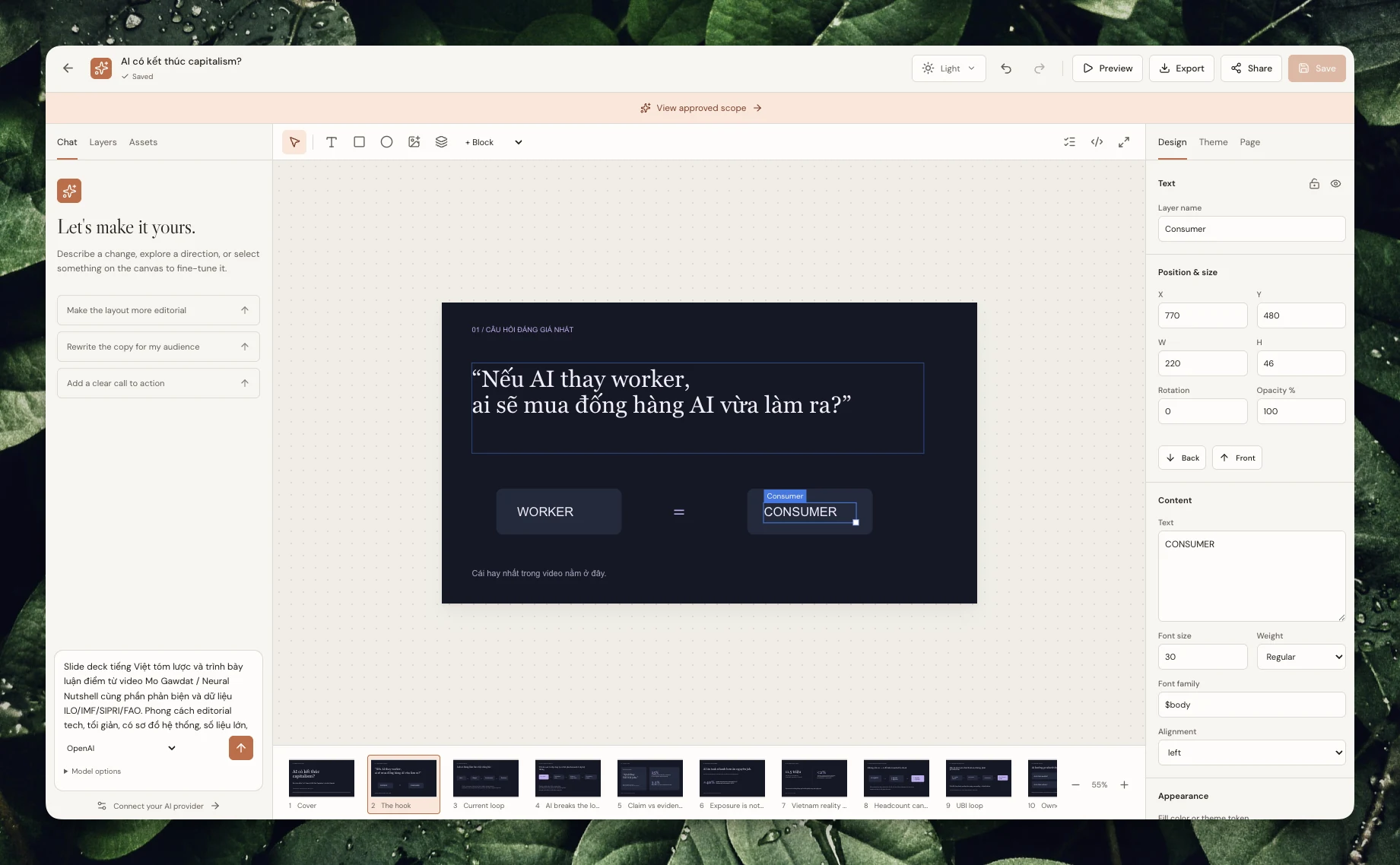Click the Share button

(1251, 68)
